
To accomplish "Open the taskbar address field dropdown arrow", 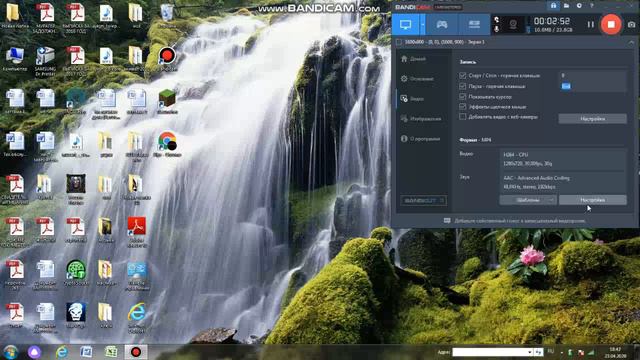I will coord(530,352).
